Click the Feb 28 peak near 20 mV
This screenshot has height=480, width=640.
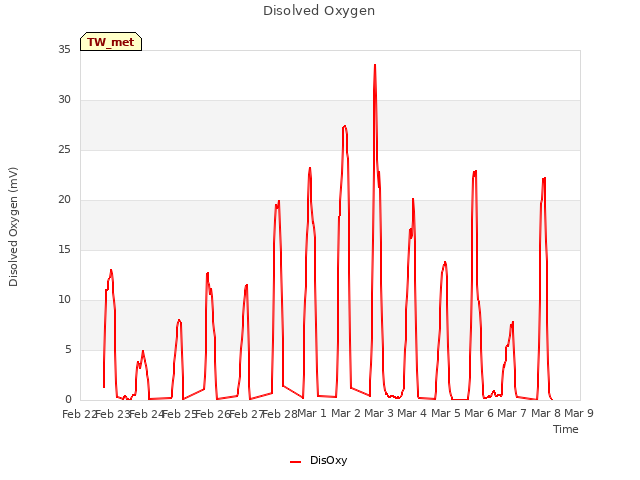click(279, 201)
